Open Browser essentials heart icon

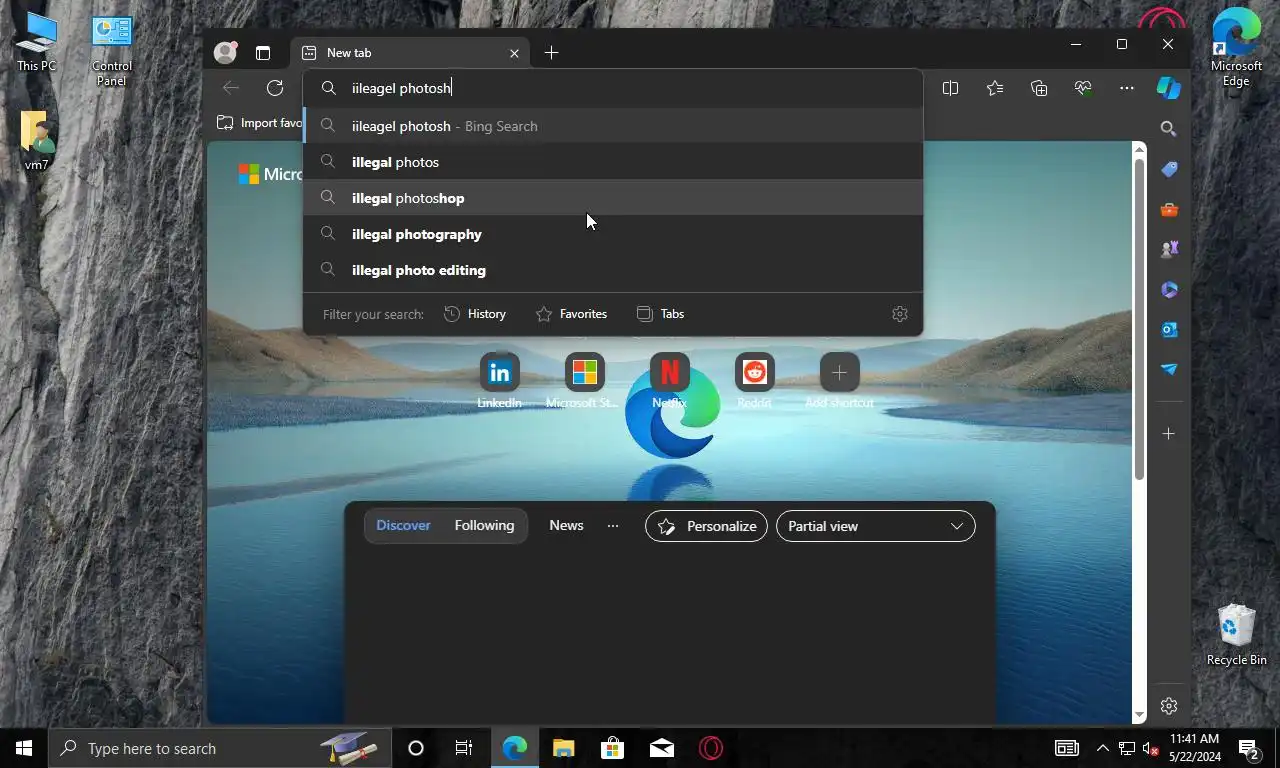(x=1083, y=88)
